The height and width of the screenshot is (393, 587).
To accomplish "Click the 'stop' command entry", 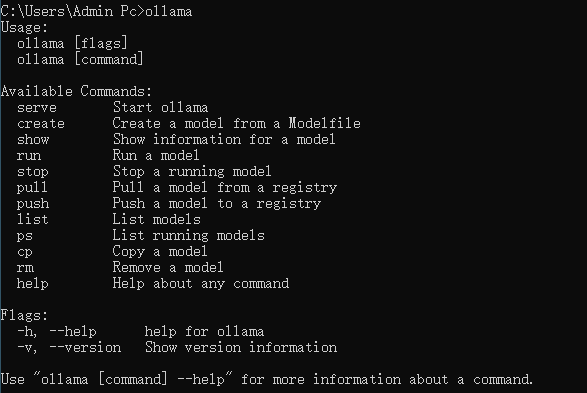I will 33,172.
